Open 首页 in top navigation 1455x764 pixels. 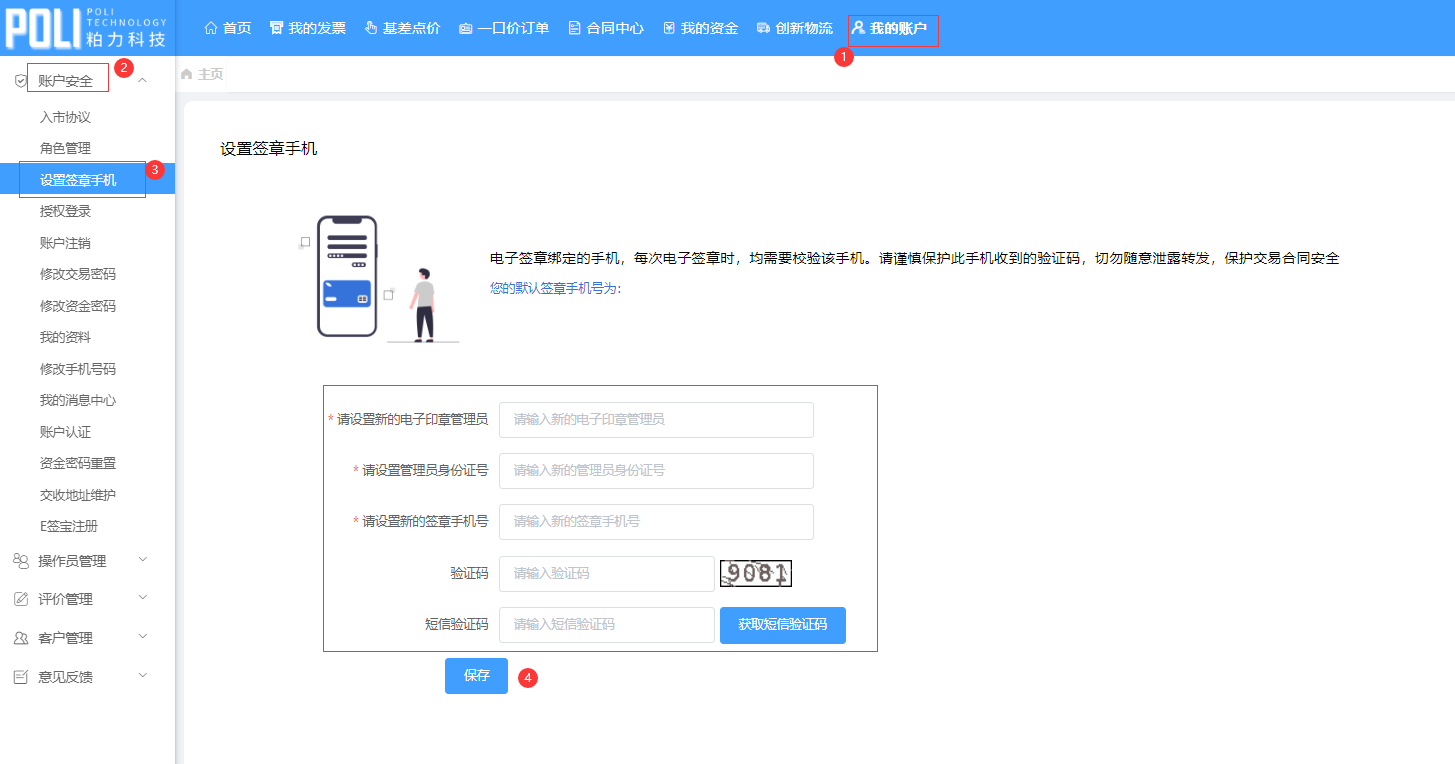click(x=237, y=28)
